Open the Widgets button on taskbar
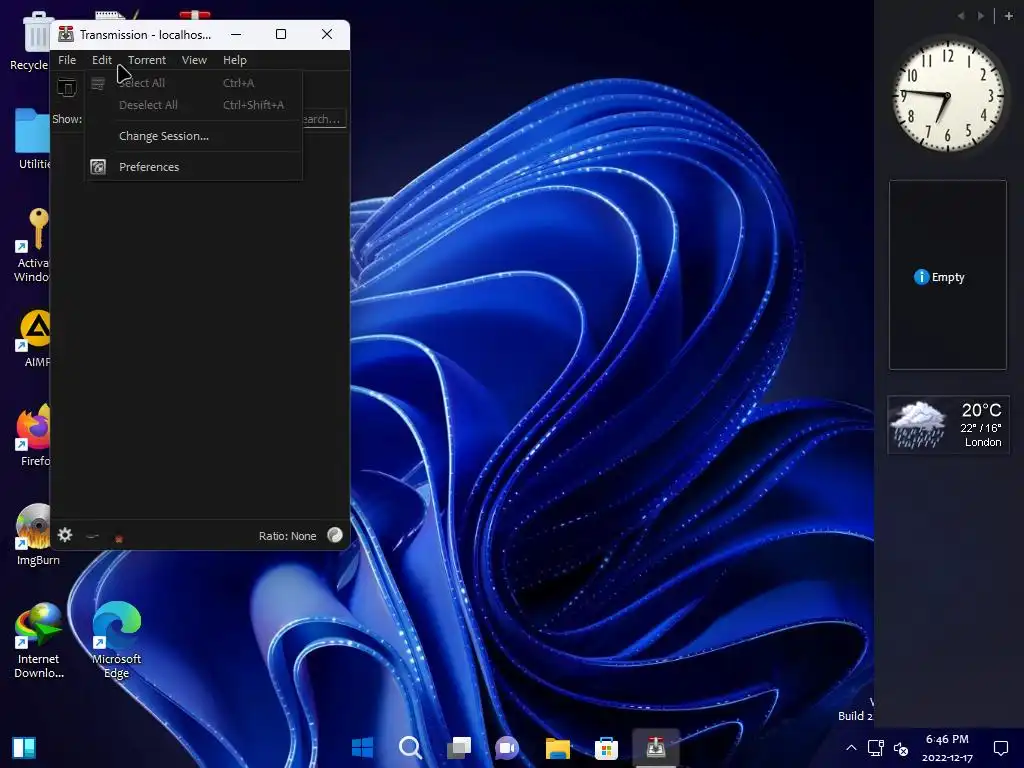 pos(24,747)
